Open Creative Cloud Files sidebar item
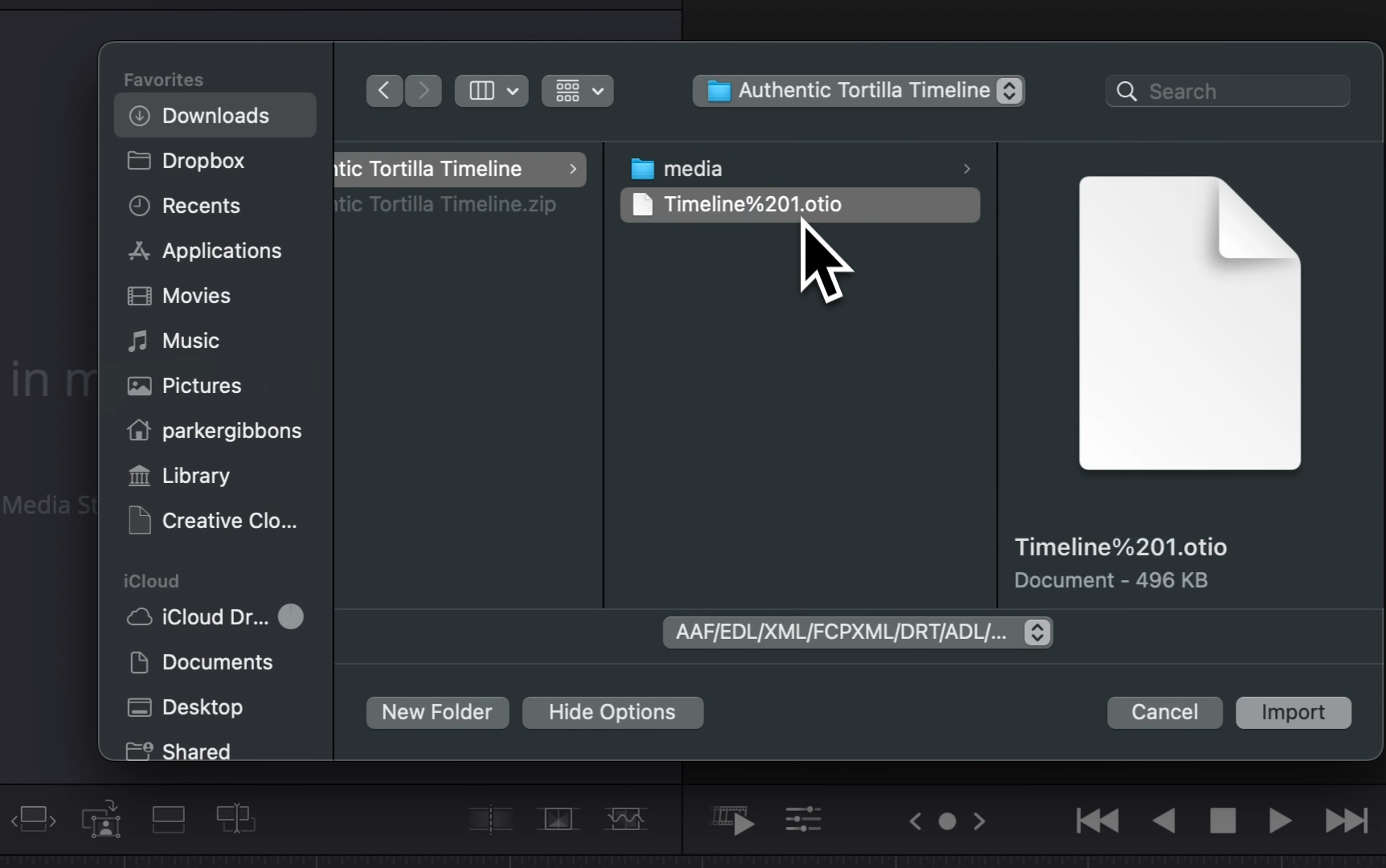The height and width of the screenshot is (868, 1386). point(215,521)
